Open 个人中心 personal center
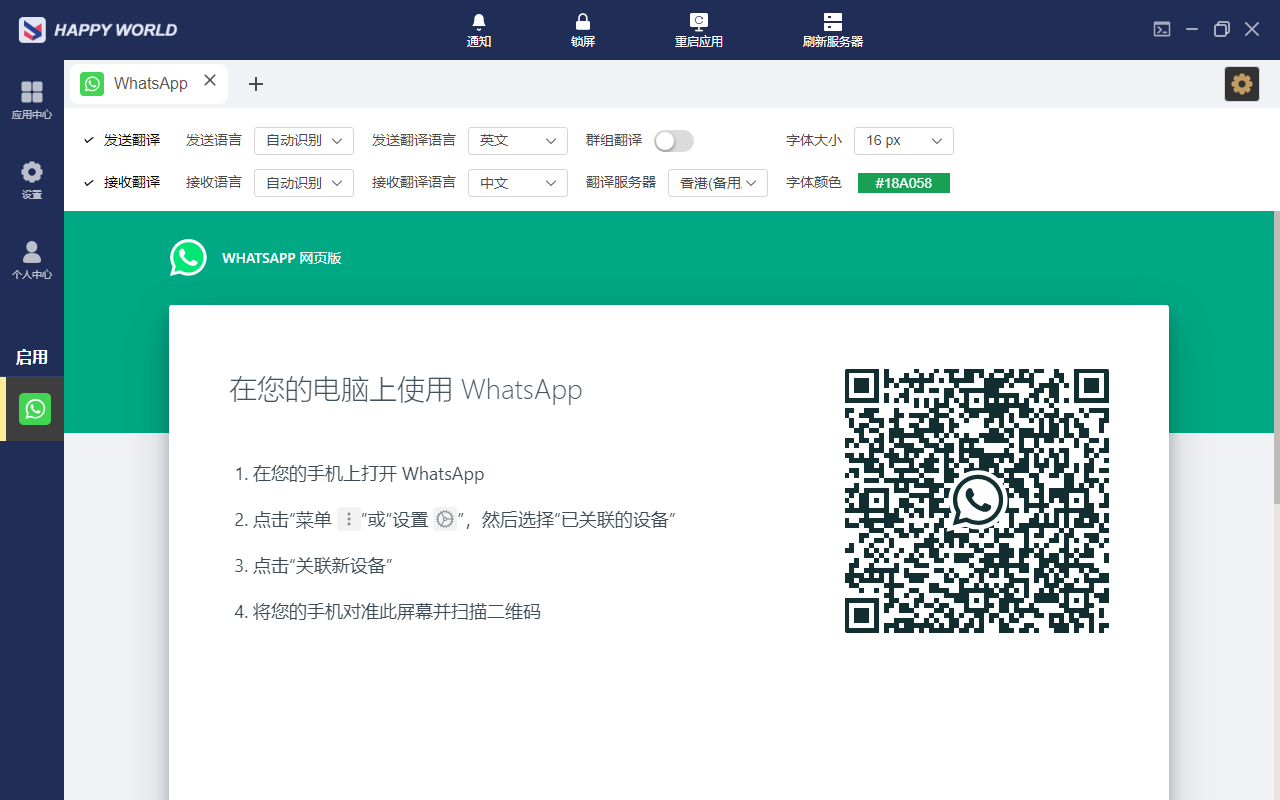The image size is (1280, 800). (32, 260)
